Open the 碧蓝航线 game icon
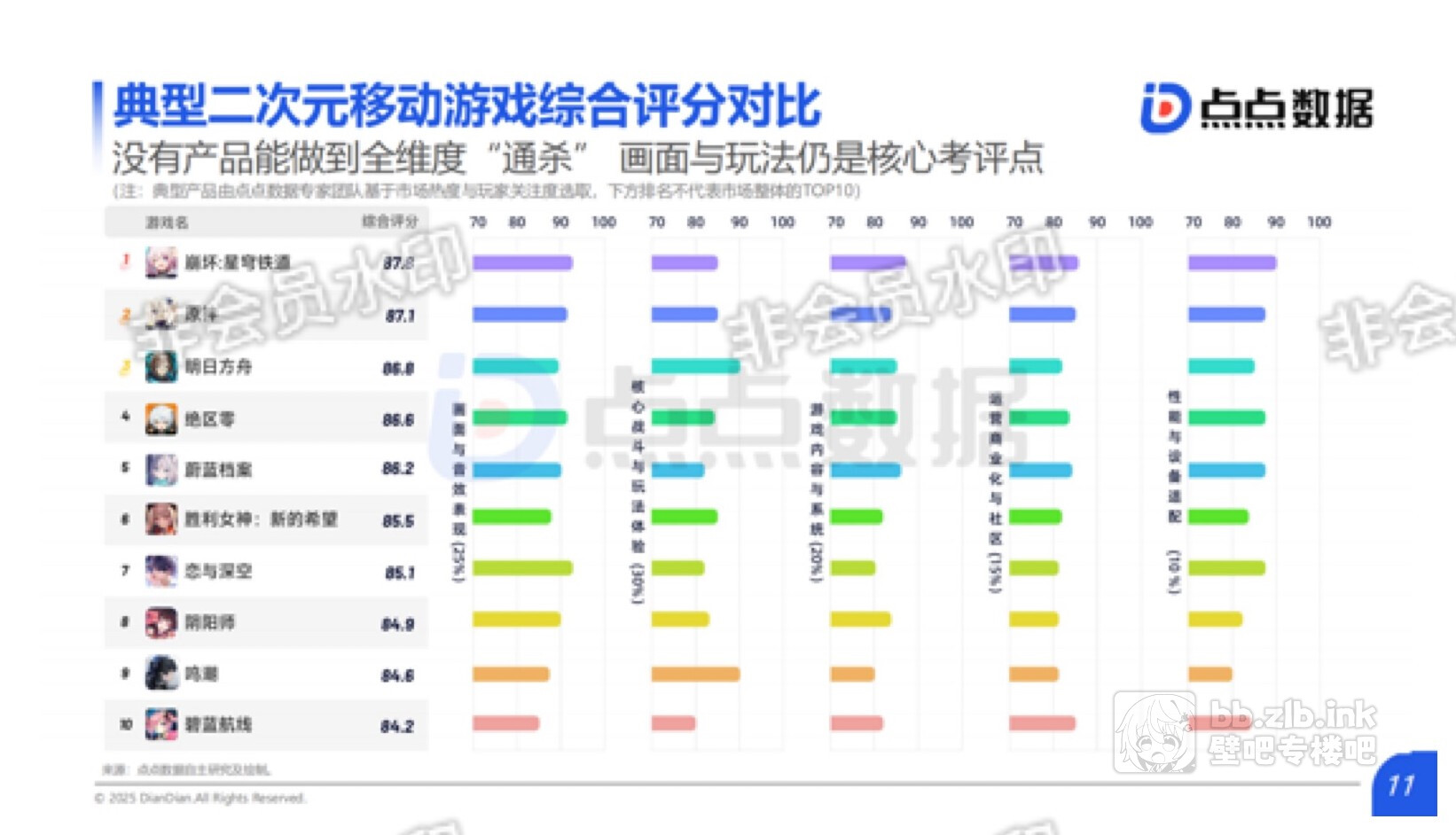 coord(161,724)
